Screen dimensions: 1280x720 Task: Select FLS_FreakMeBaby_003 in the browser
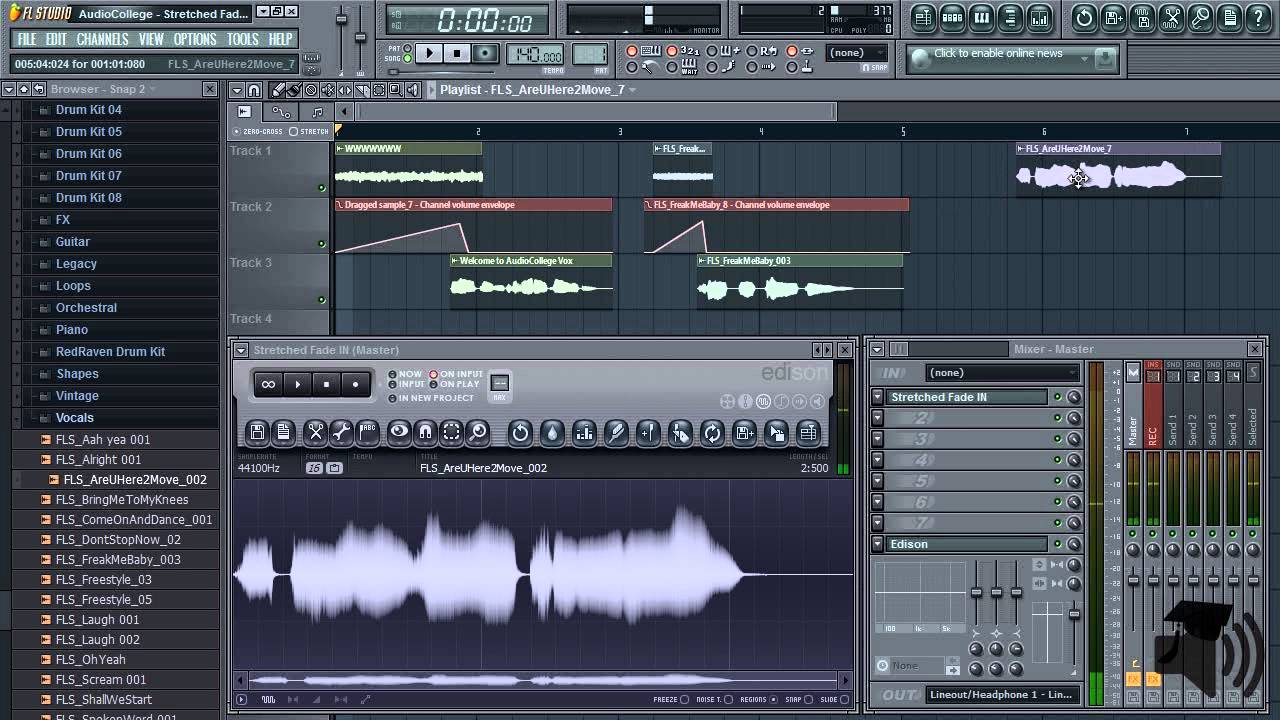(118, 559)
